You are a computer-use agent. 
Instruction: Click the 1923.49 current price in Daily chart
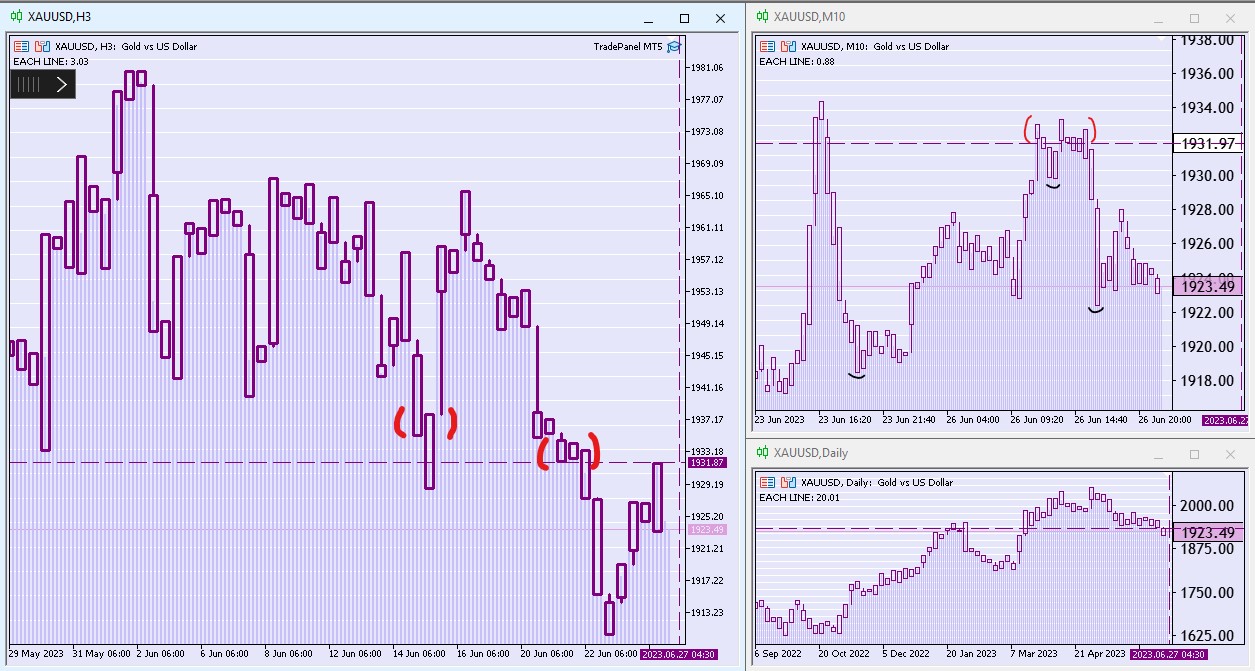point(1208,533)
